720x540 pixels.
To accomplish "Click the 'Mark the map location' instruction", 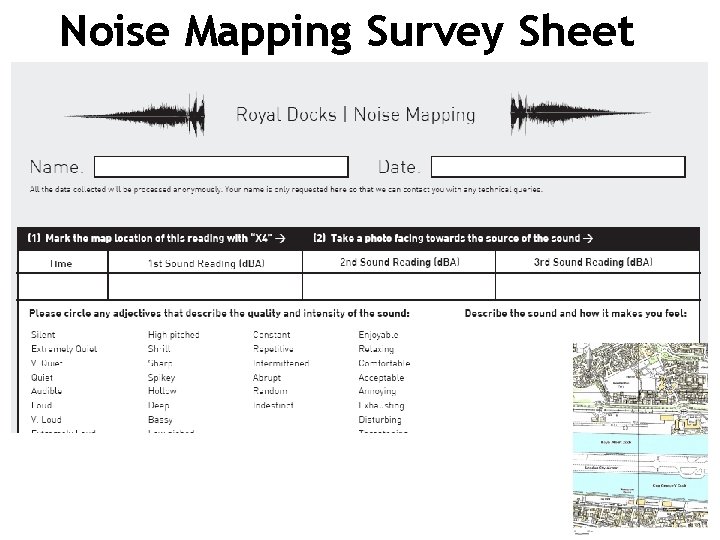I will pyautogui.click(x=157, y=238).
